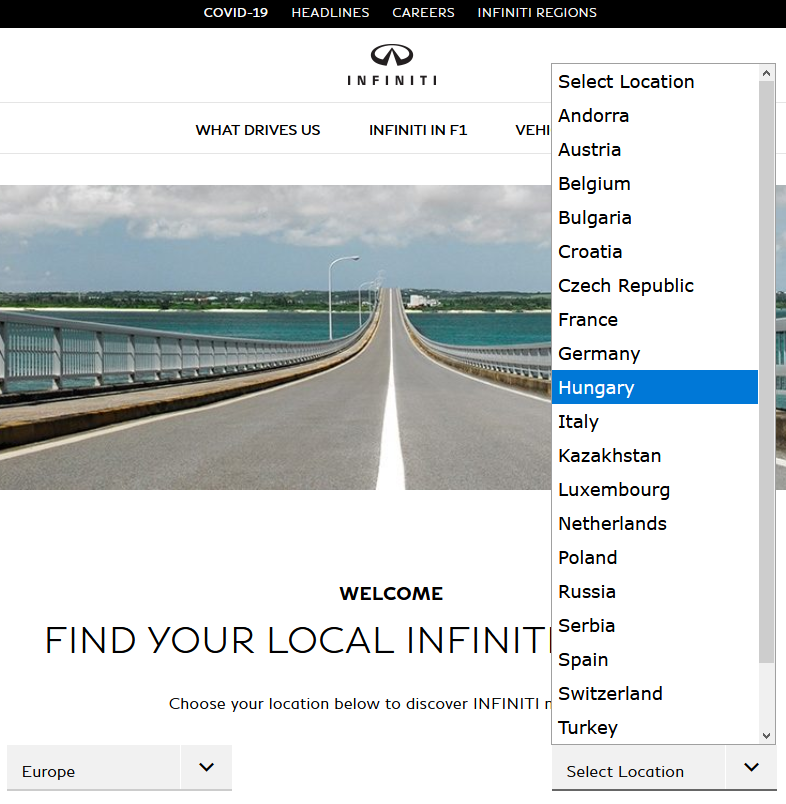Click the dropdown list scrollbar thumb
The height and width of the screenshot is (804, 786).
pyautogui.click(x=766, y=372)
